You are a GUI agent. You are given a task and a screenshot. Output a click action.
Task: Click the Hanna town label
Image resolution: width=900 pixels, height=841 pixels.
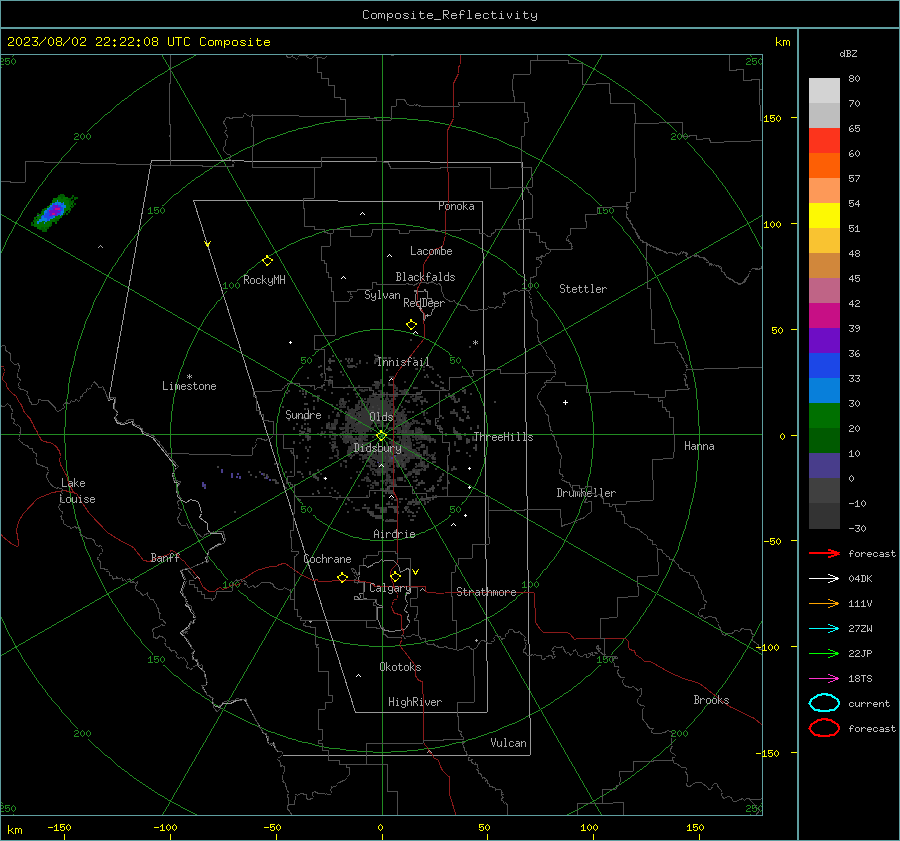tap(699, 446)
